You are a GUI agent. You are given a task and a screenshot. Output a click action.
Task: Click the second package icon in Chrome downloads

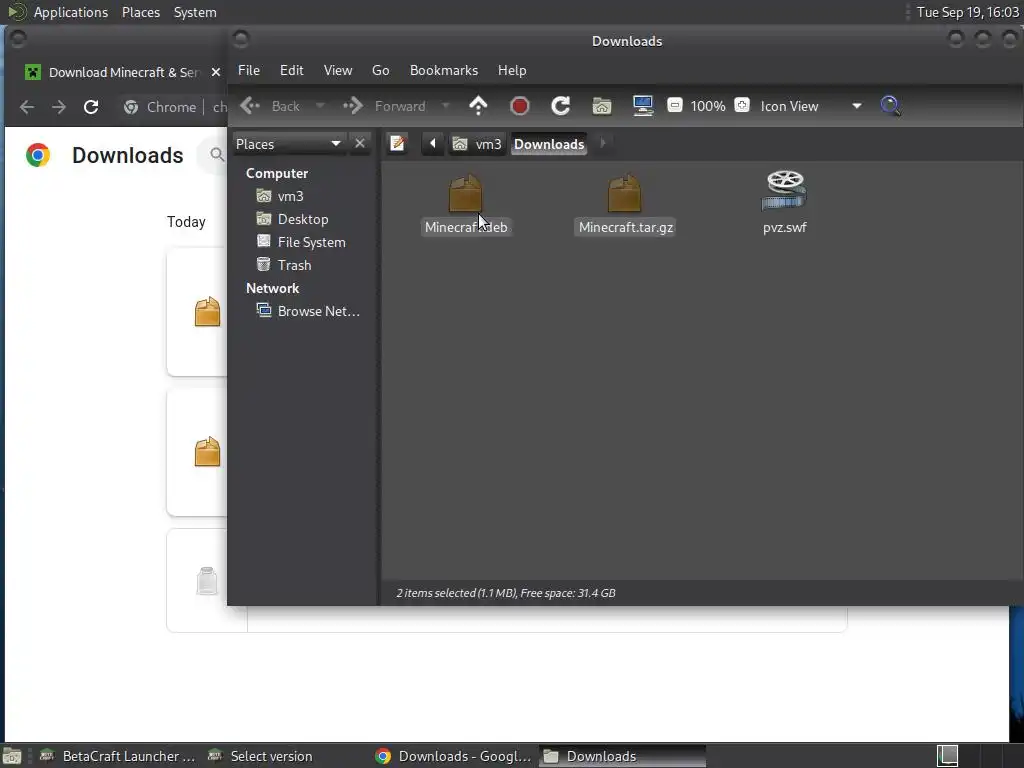coord(207,451)
